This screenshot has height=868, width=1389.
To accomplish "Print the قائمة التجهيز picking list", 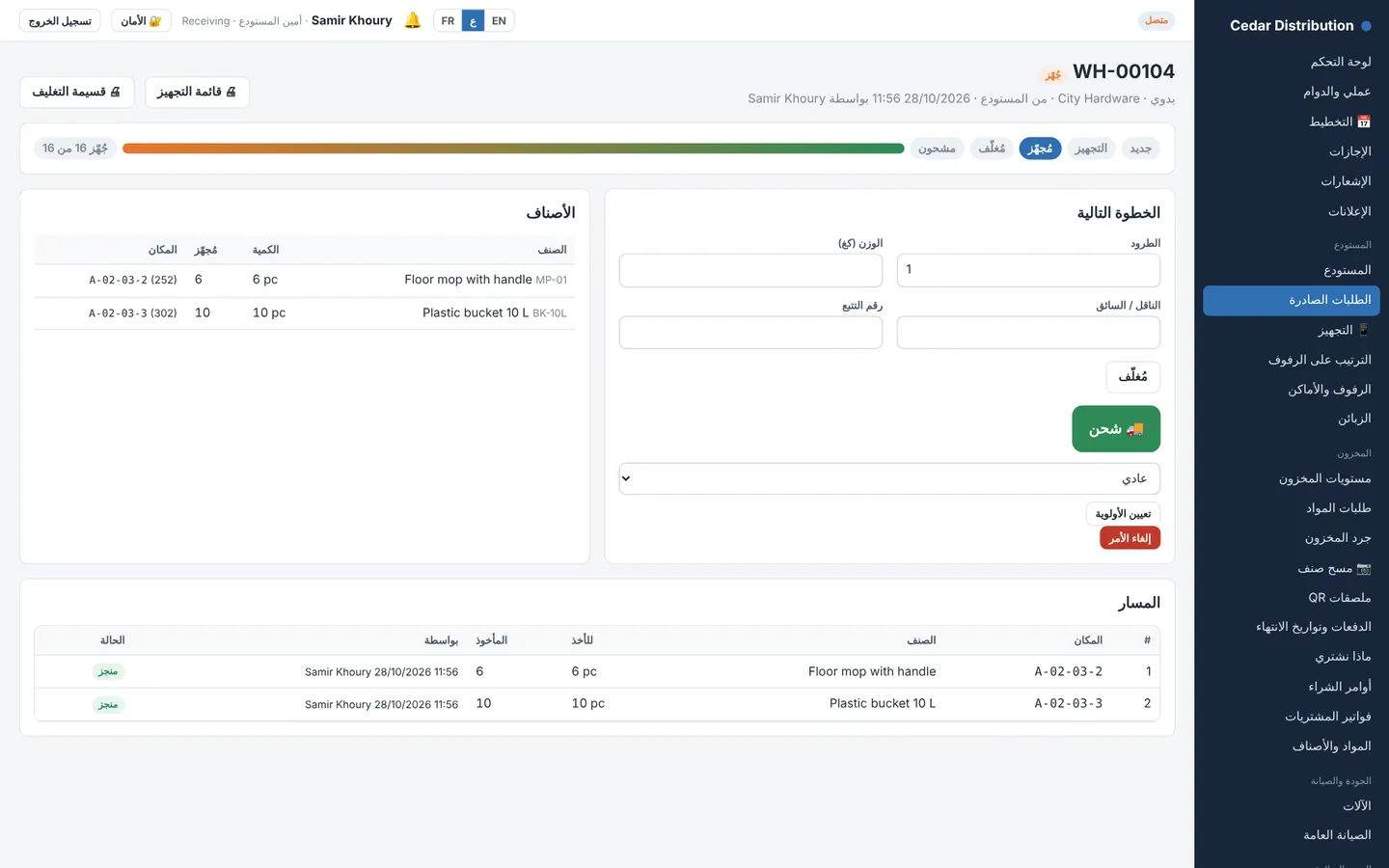I will click(197, 92).
